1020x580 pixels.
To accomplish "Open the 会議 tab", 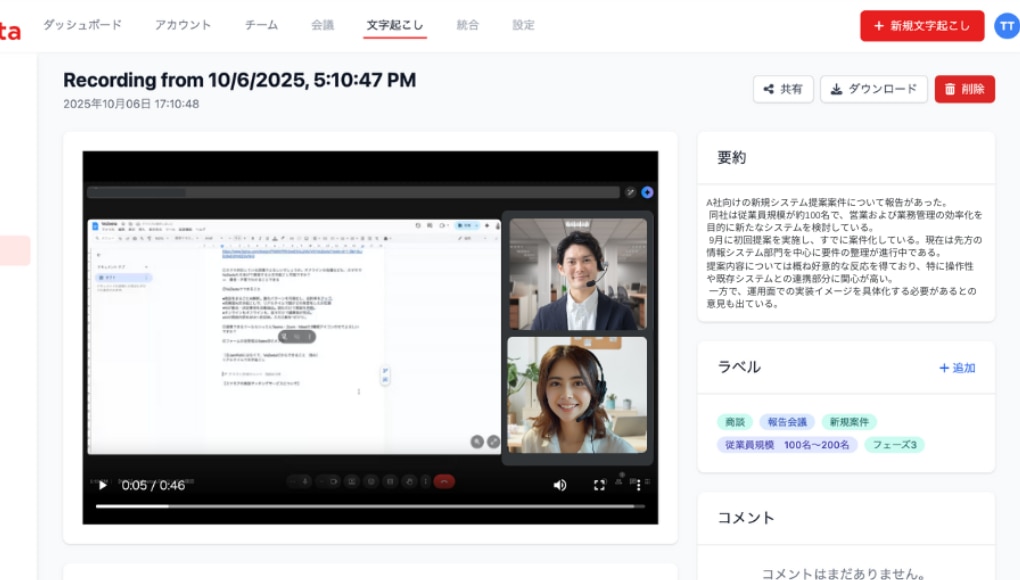I will [x=323, y=25].
